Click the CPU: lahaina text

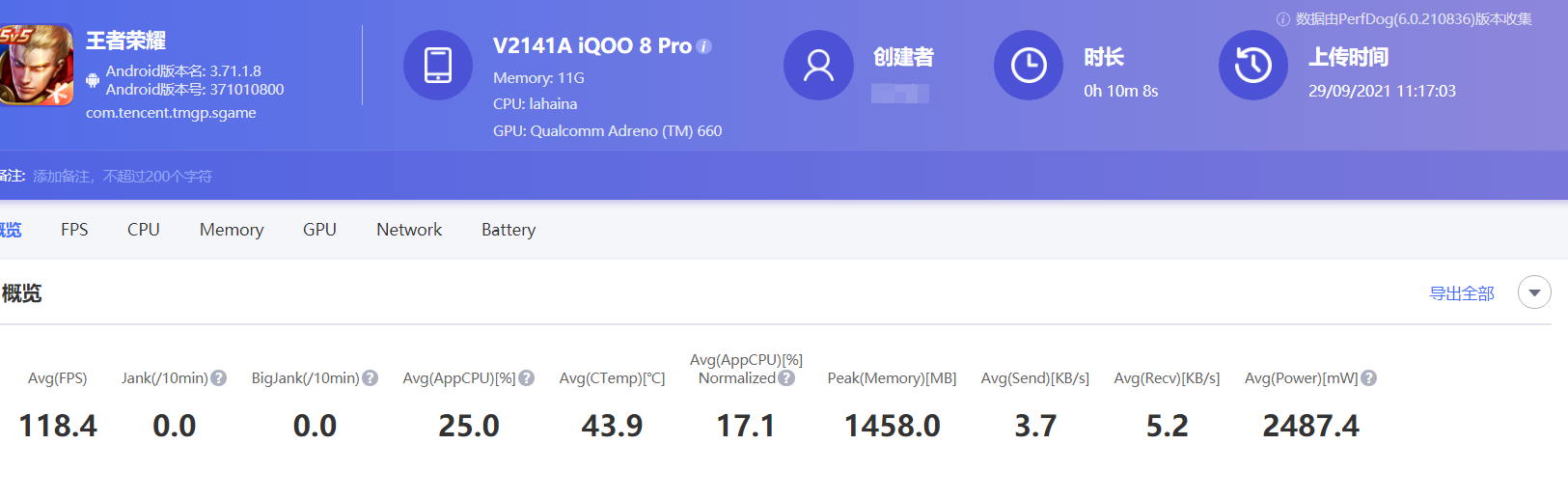click(x=536, y=104)
